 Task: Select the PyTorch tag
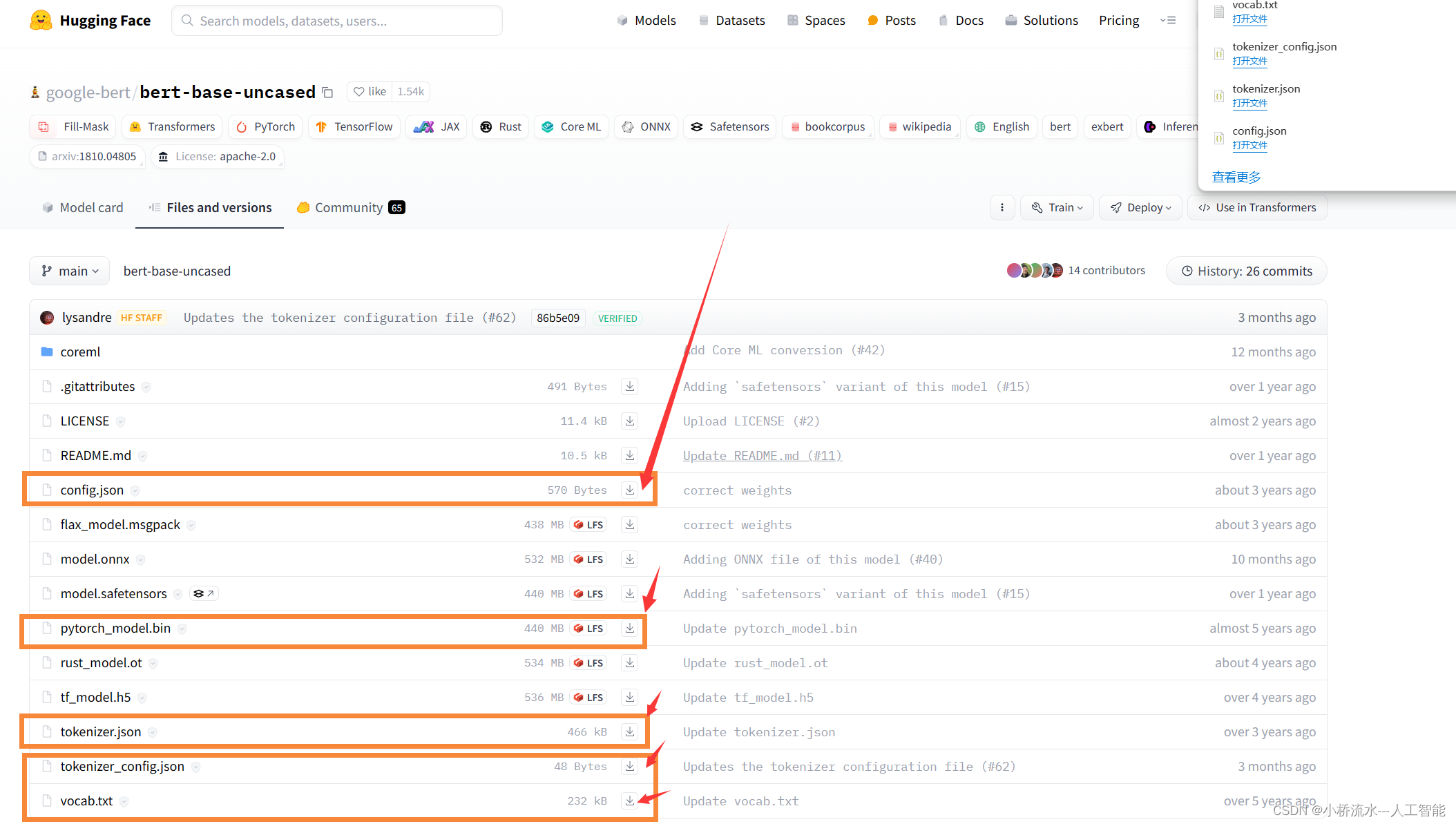click(x=266, y=126)
